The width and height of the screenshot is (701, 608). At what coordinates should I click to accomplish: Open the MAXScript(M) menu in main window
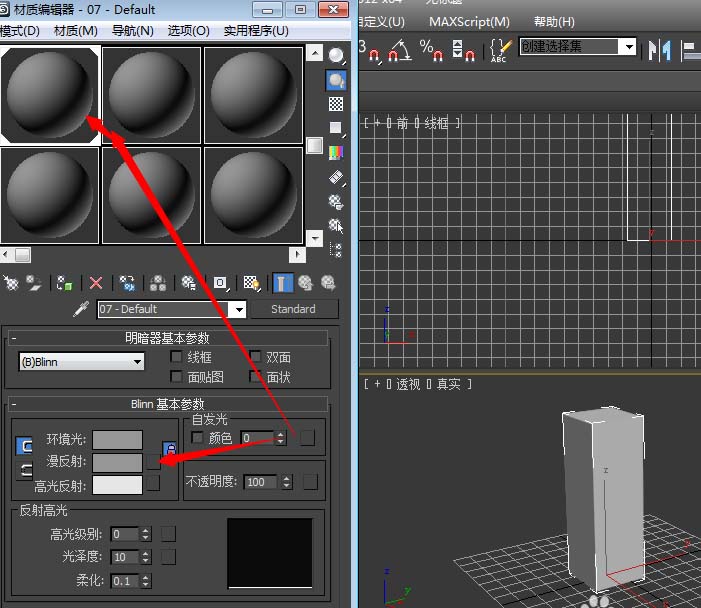[x=469, y=21]
